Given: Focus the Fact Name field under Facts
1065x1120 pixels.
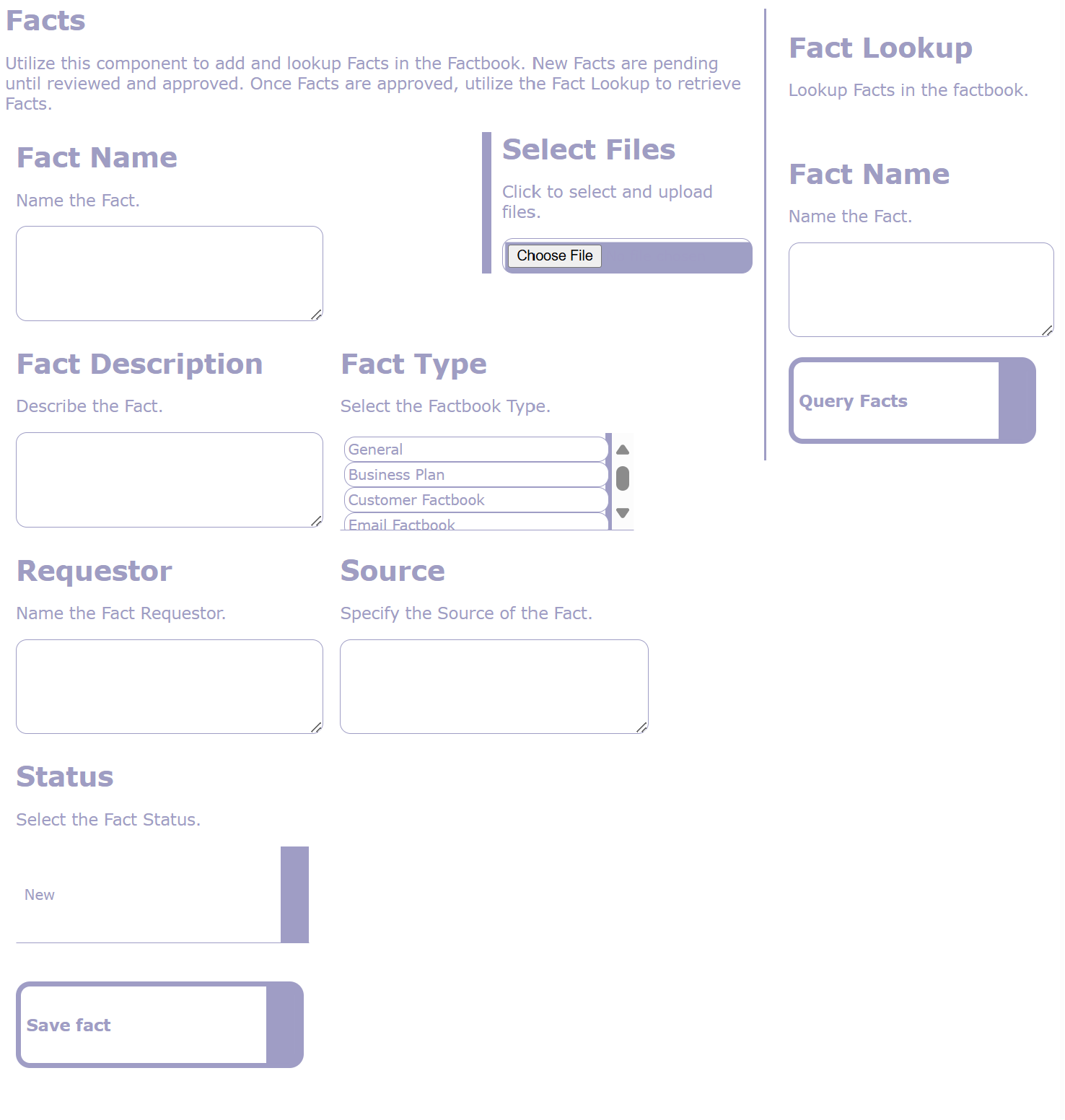Looking at the screenshot, I should tap(170, 274).
